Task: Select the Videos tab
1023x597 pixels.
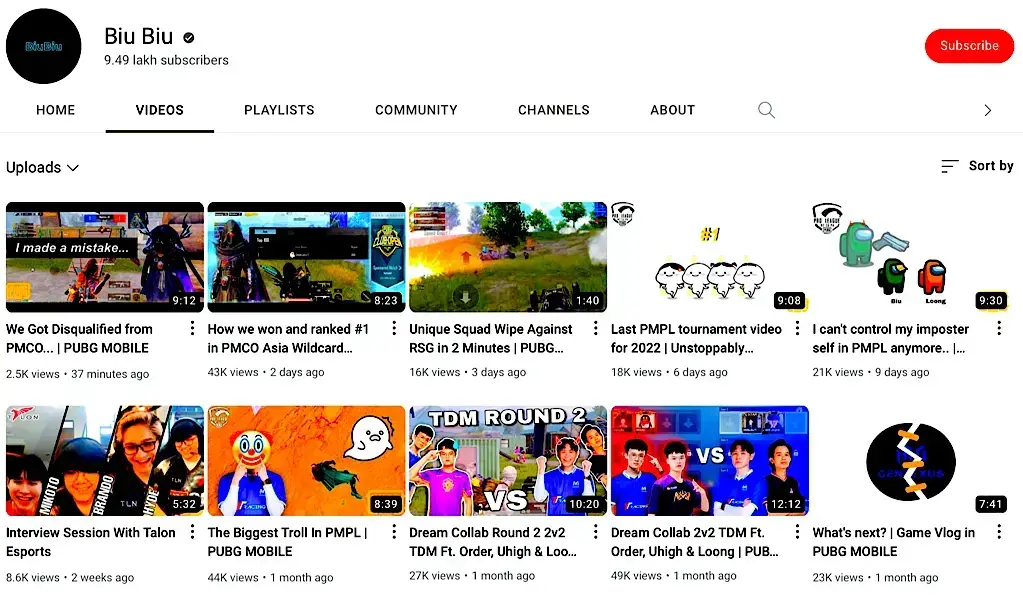Action: (x=160, y=110)
